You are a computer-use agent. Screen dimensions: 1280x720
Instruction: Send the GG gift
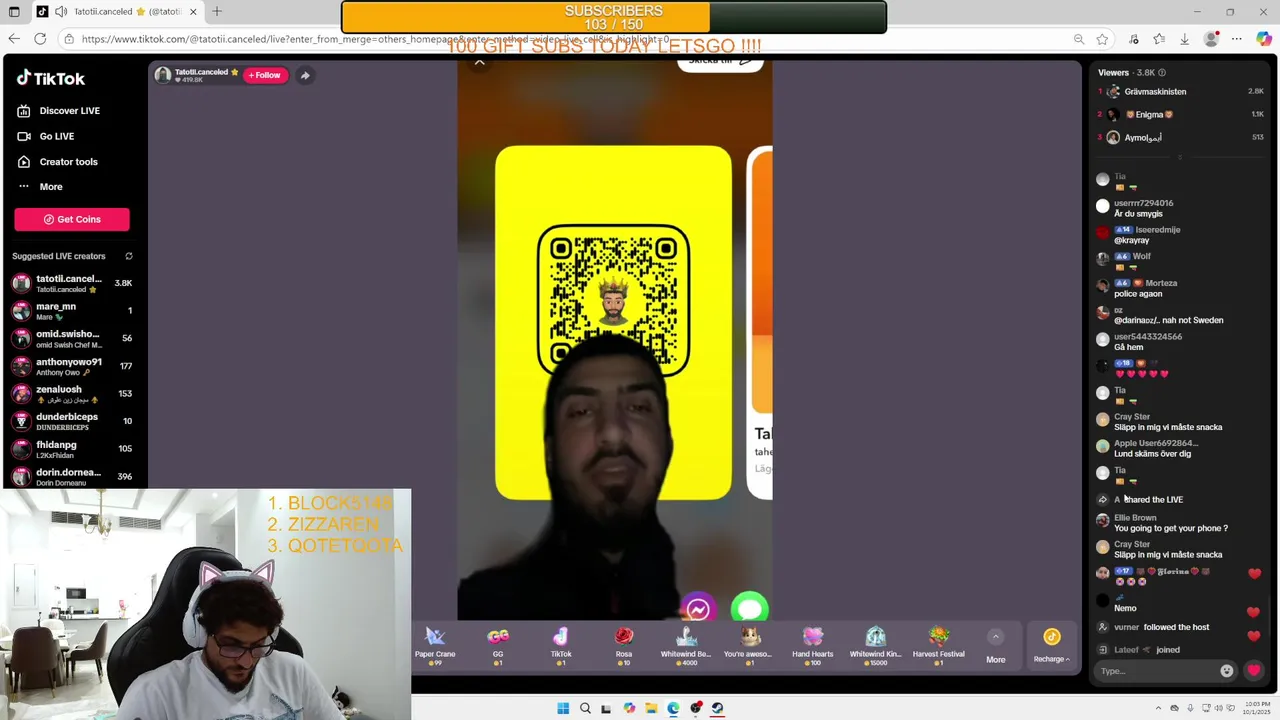pos(498,645)
